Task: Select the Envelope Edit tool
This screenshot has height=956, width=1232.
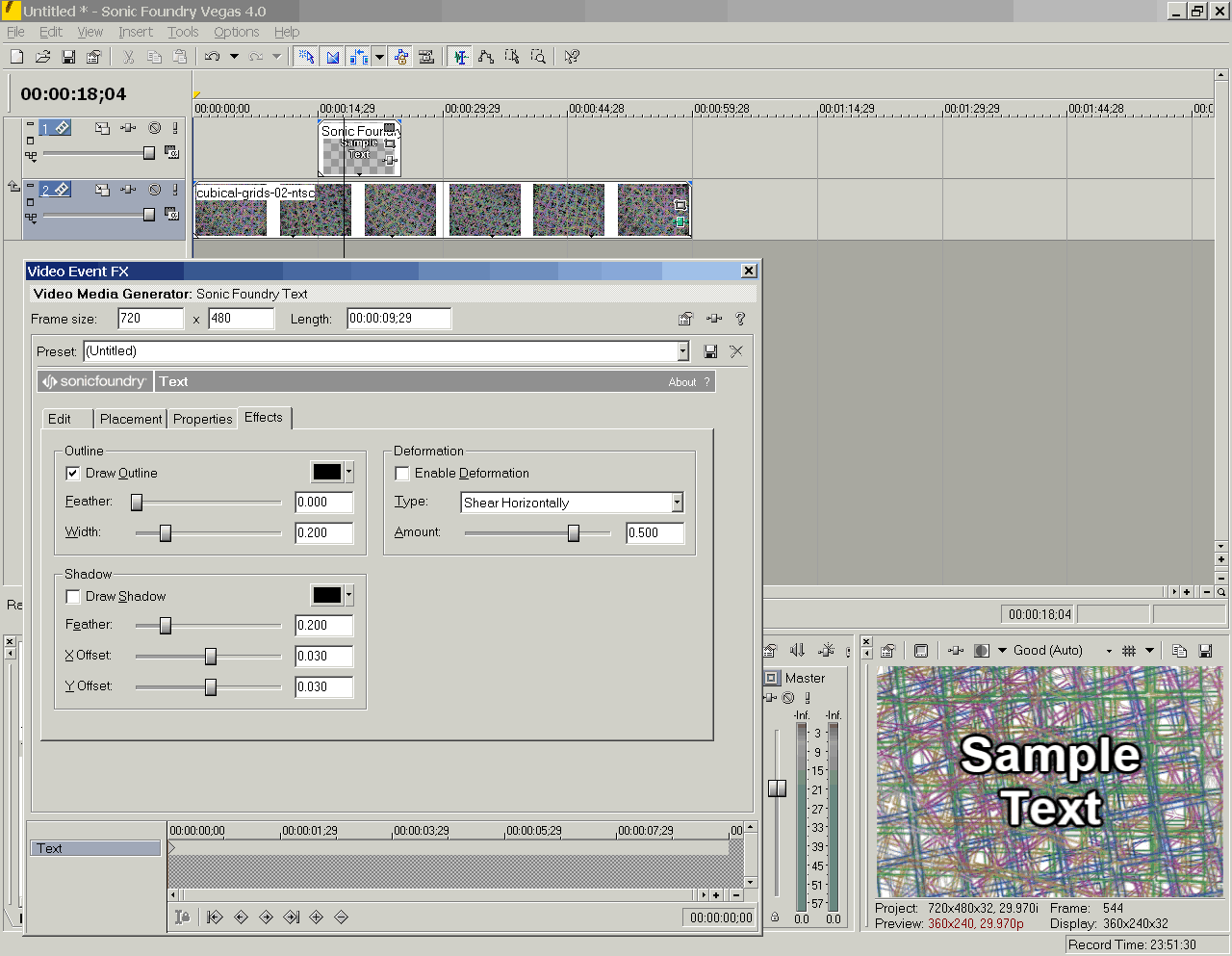Action: coord(486,57)
